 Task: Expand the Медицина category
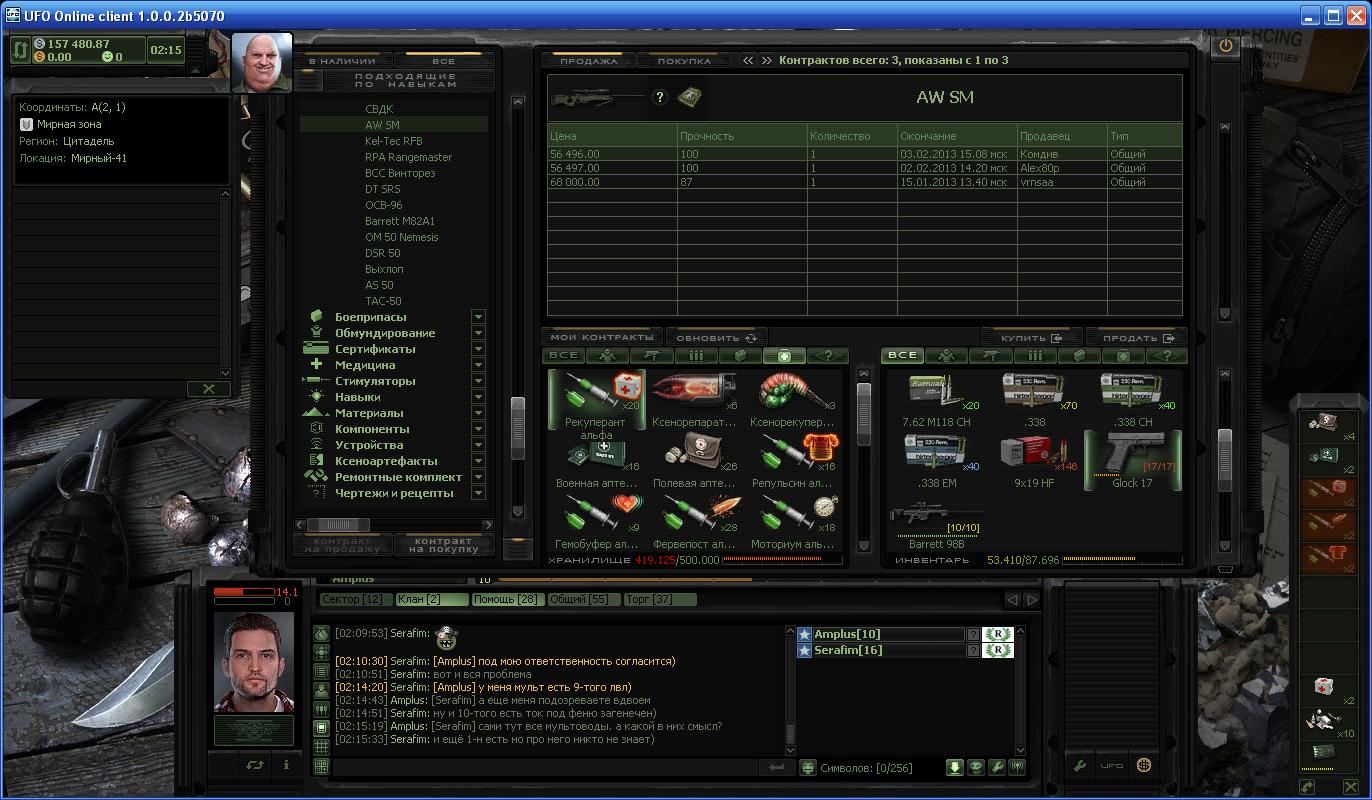click(478, 365)
